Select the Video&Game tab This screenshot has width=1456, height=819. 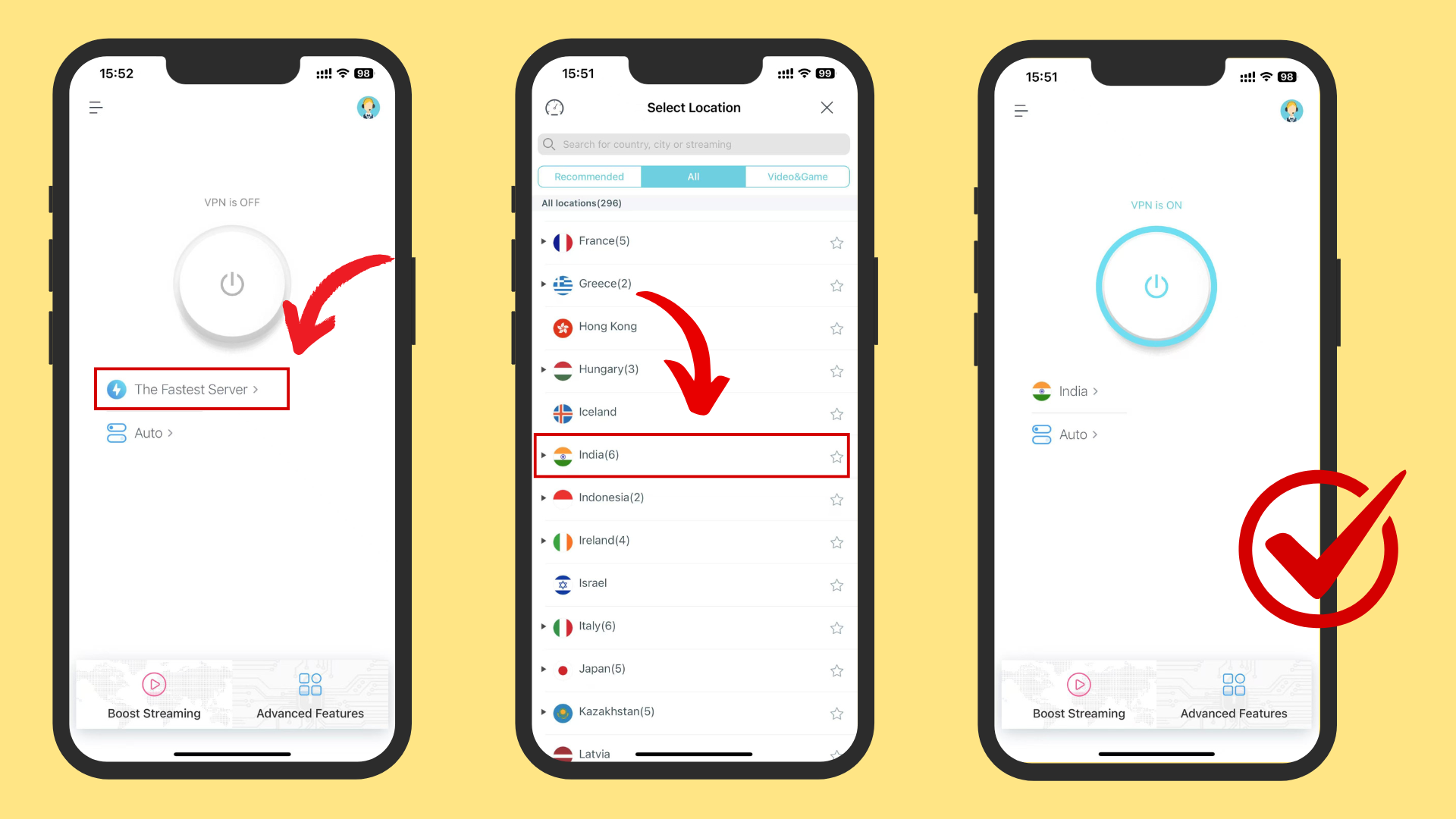pos(797,176)
